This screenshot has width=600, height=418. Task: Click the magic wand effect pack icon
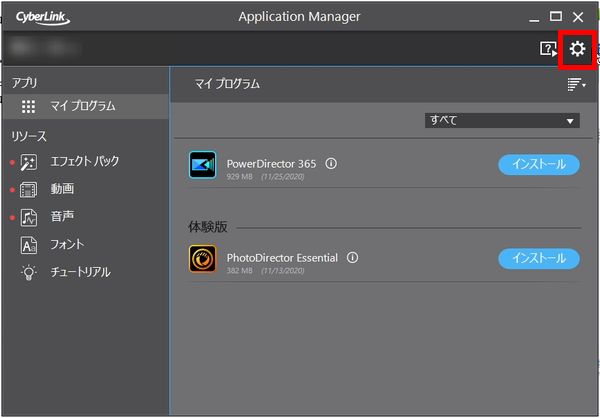[x=29, y=162]
